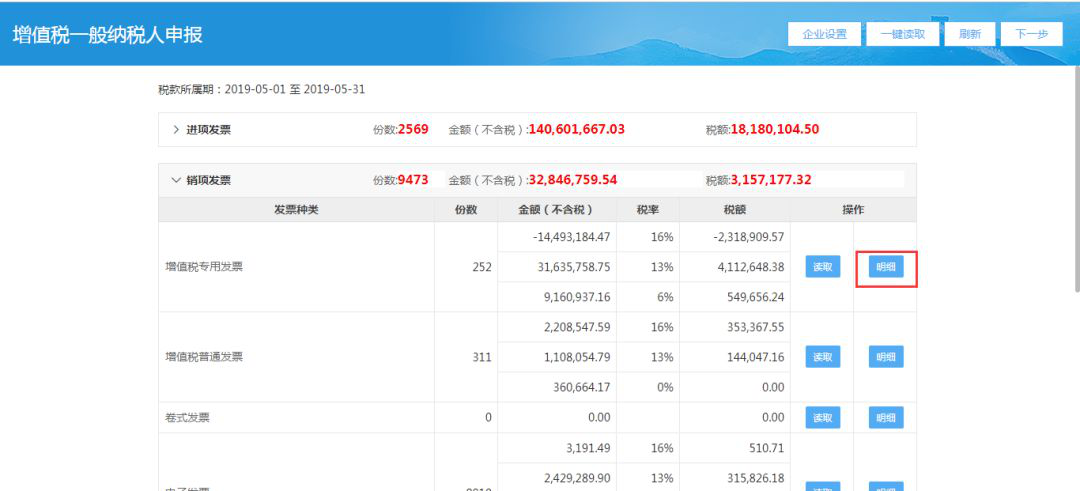Click 销项发票 amount 32,846,759.54

[572, 180]
